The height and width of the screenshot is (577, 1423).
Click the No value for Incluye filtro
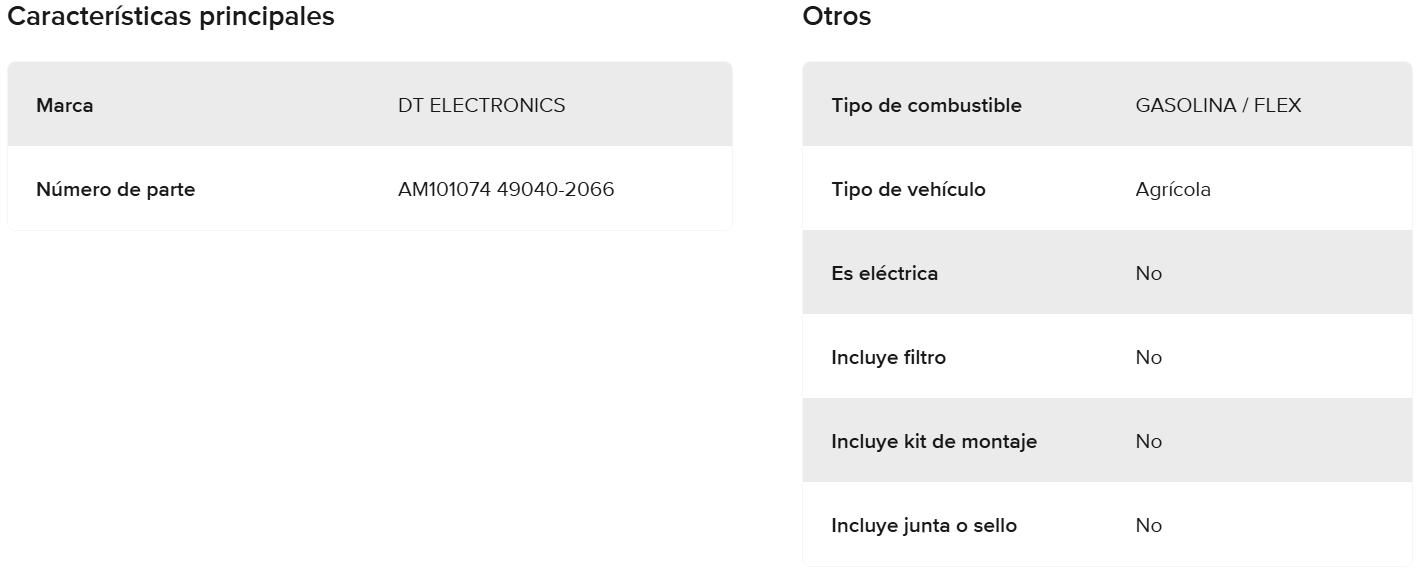point(1149,357)
